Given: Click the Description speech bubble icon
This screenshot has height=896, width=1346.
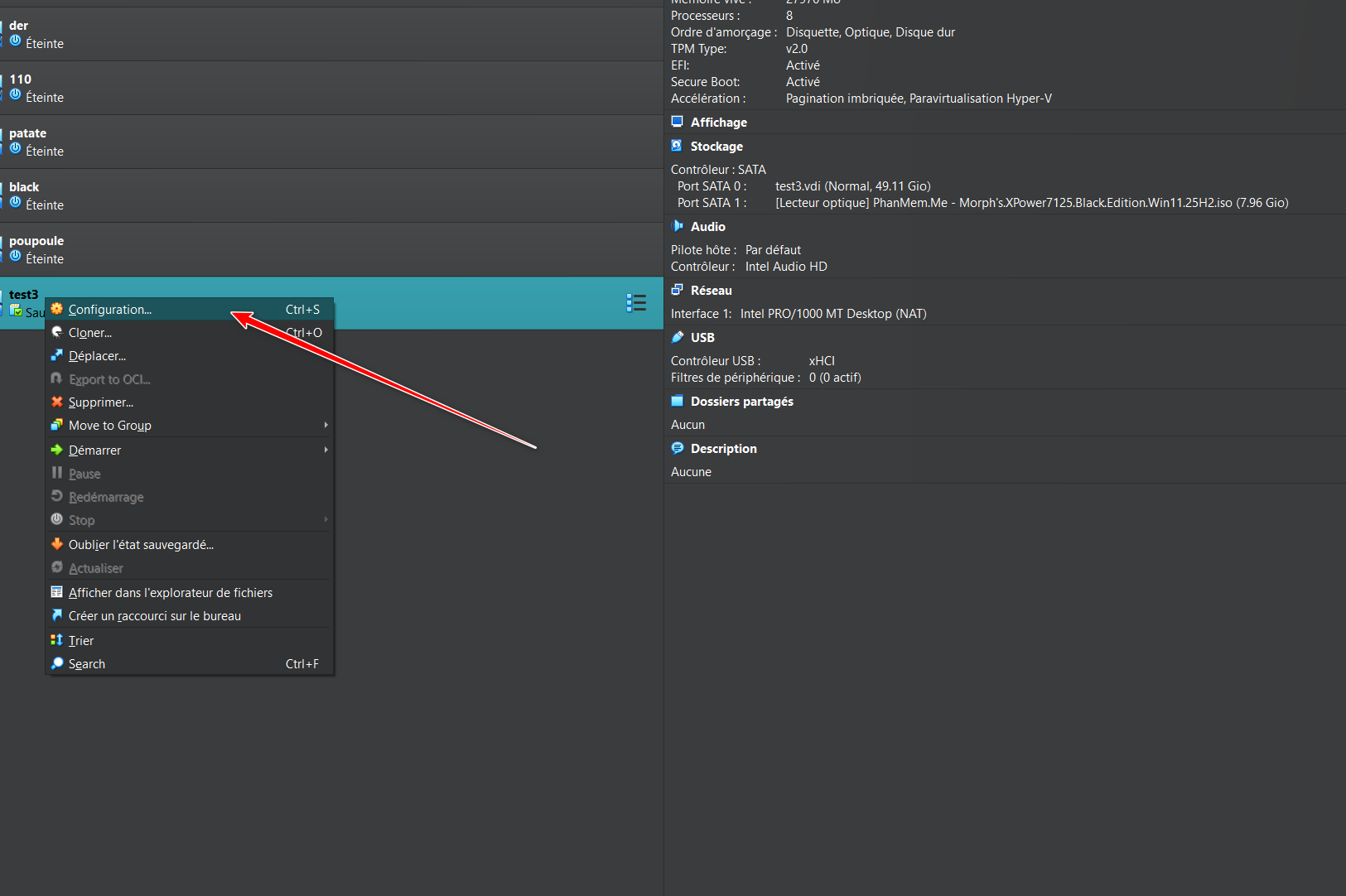Looking at the screenshot, I should pyautogui.click(x=677, y=448).
